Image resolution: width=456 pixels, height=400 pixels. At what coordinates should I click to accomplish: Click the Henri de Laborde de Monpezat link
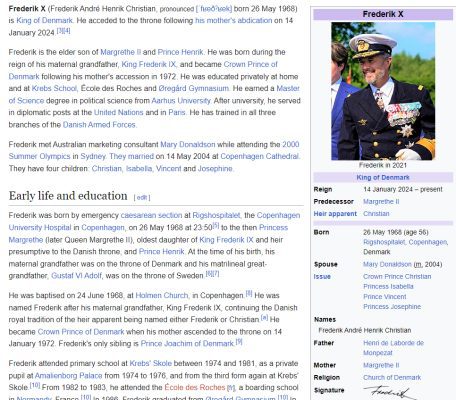pyautogui.click(x=393, y=348)
